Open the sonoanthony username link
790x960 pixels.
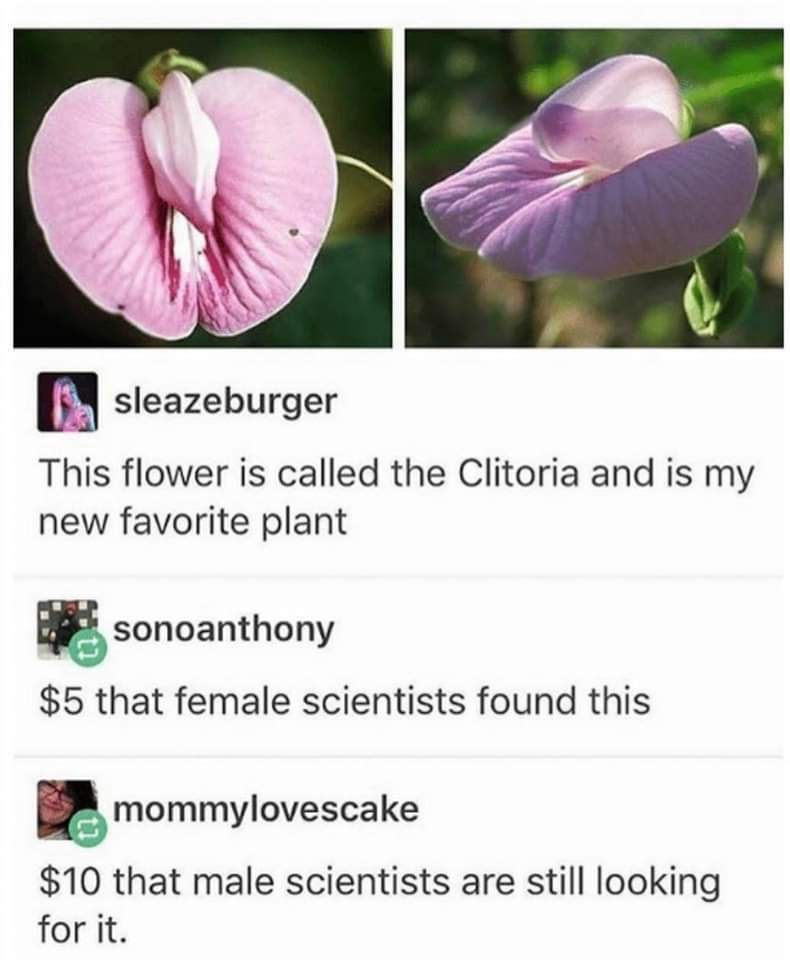[224, 629]
